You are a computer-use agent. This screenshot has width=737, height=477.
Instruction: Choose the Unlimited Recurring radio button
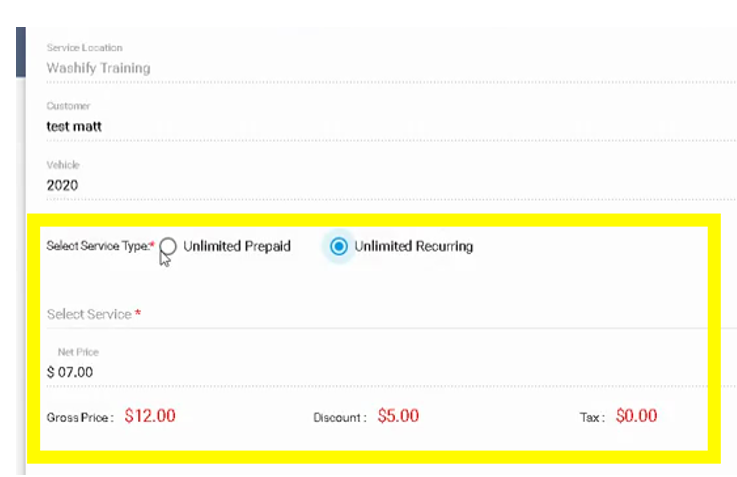tap(339, 246)
